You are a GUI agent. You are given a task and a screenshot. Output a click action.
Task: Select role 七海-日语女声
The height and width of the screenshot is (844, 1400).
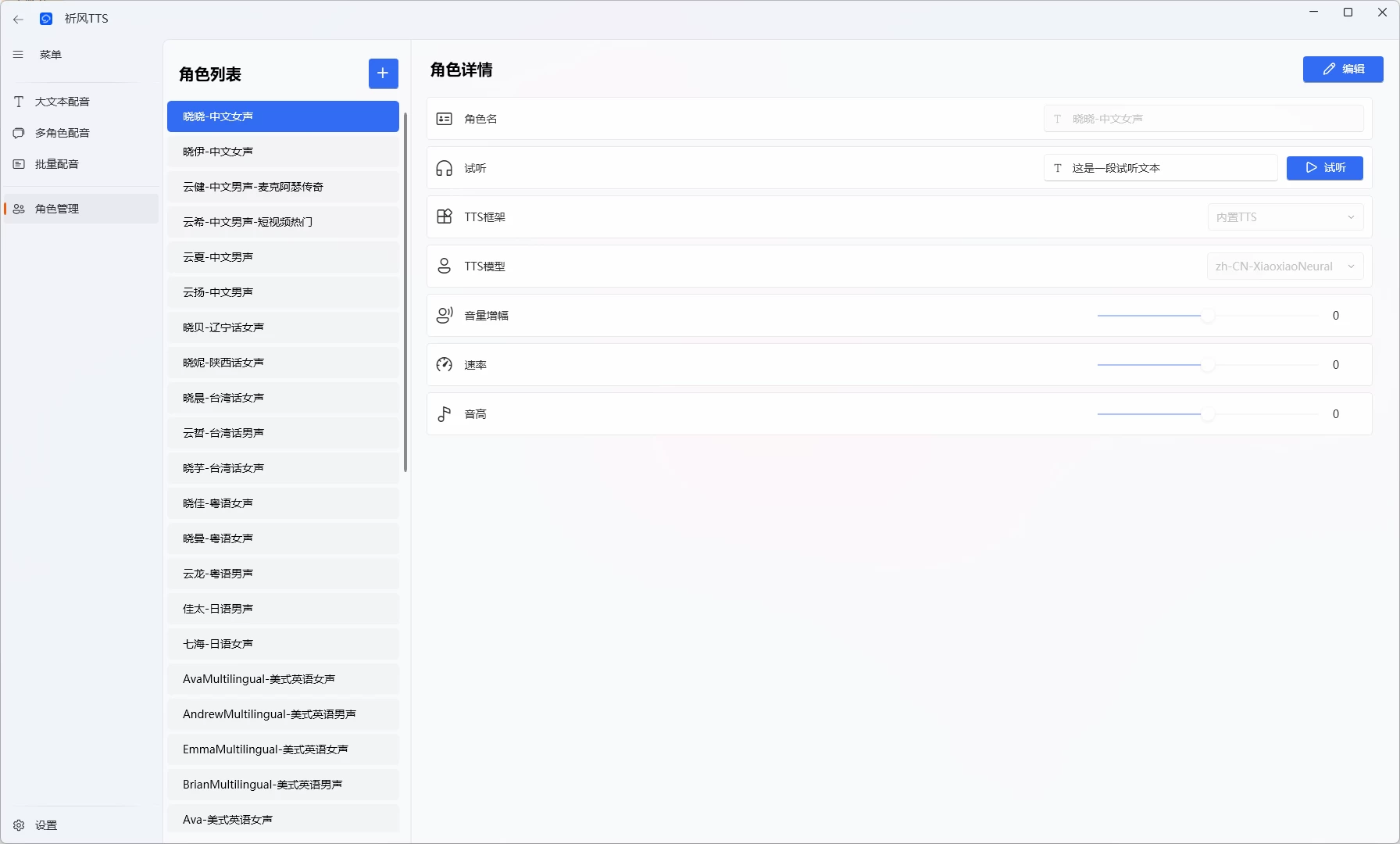[283, 644]
